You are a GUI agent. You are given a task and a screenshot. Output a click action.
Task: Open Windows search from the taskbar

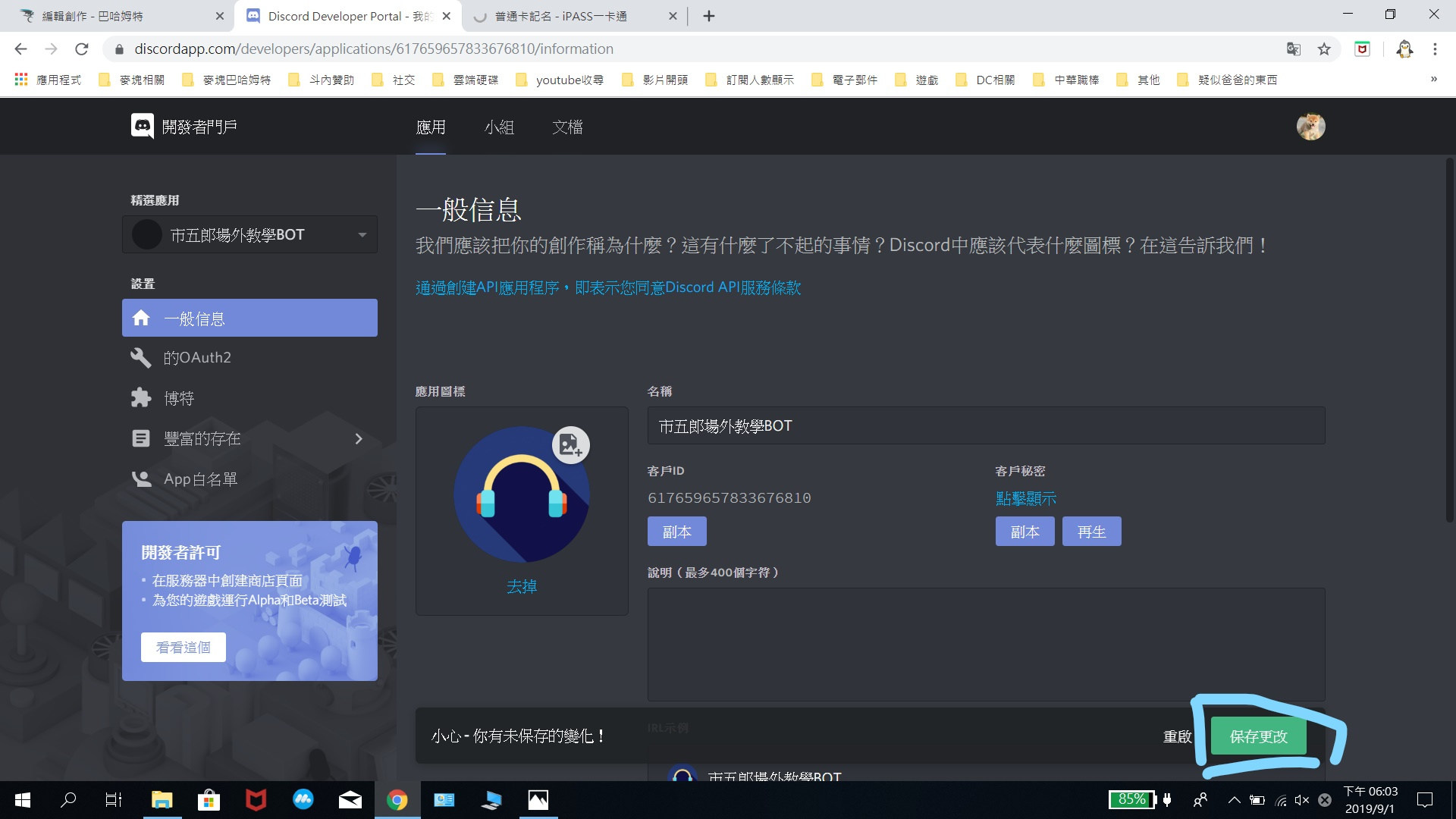point(68,800)
